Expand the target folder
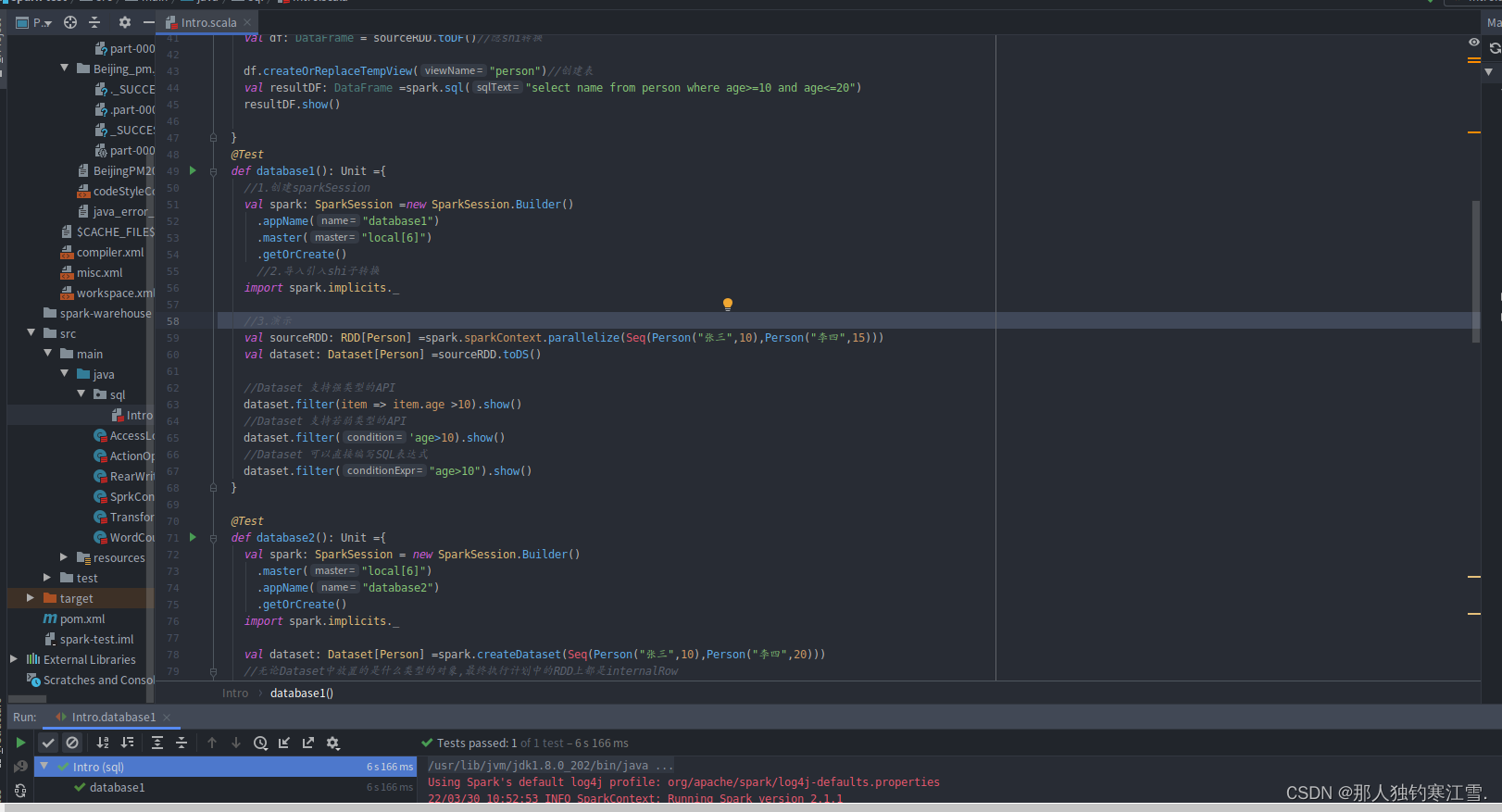1502x812 pixels. point(31,597)
